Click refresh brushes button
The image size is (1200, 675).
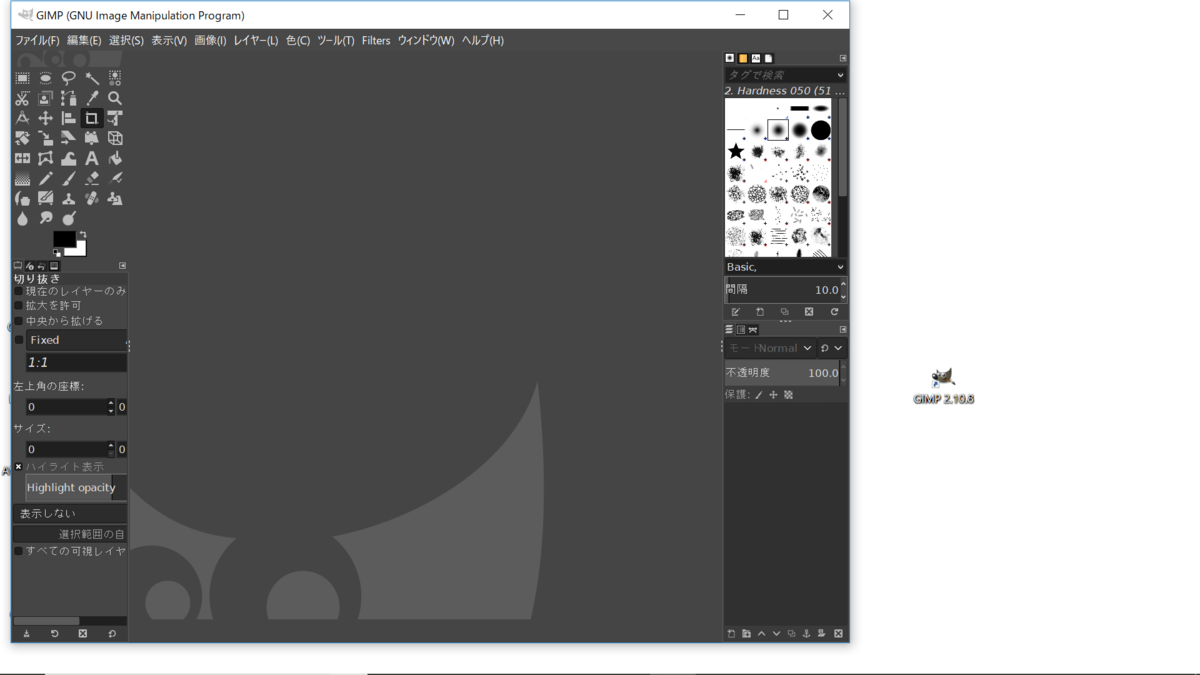(834, 311)
